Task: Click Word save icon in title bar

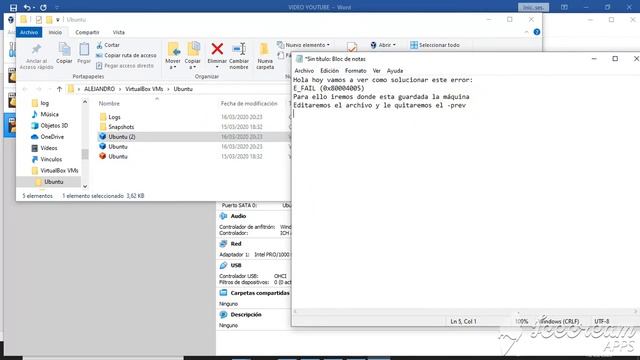Action: (13, 7)
